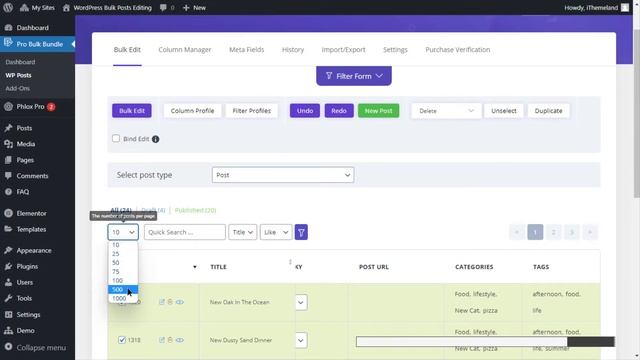Click the Quick Search input field
640x360 pixels.
pos(184,232)
